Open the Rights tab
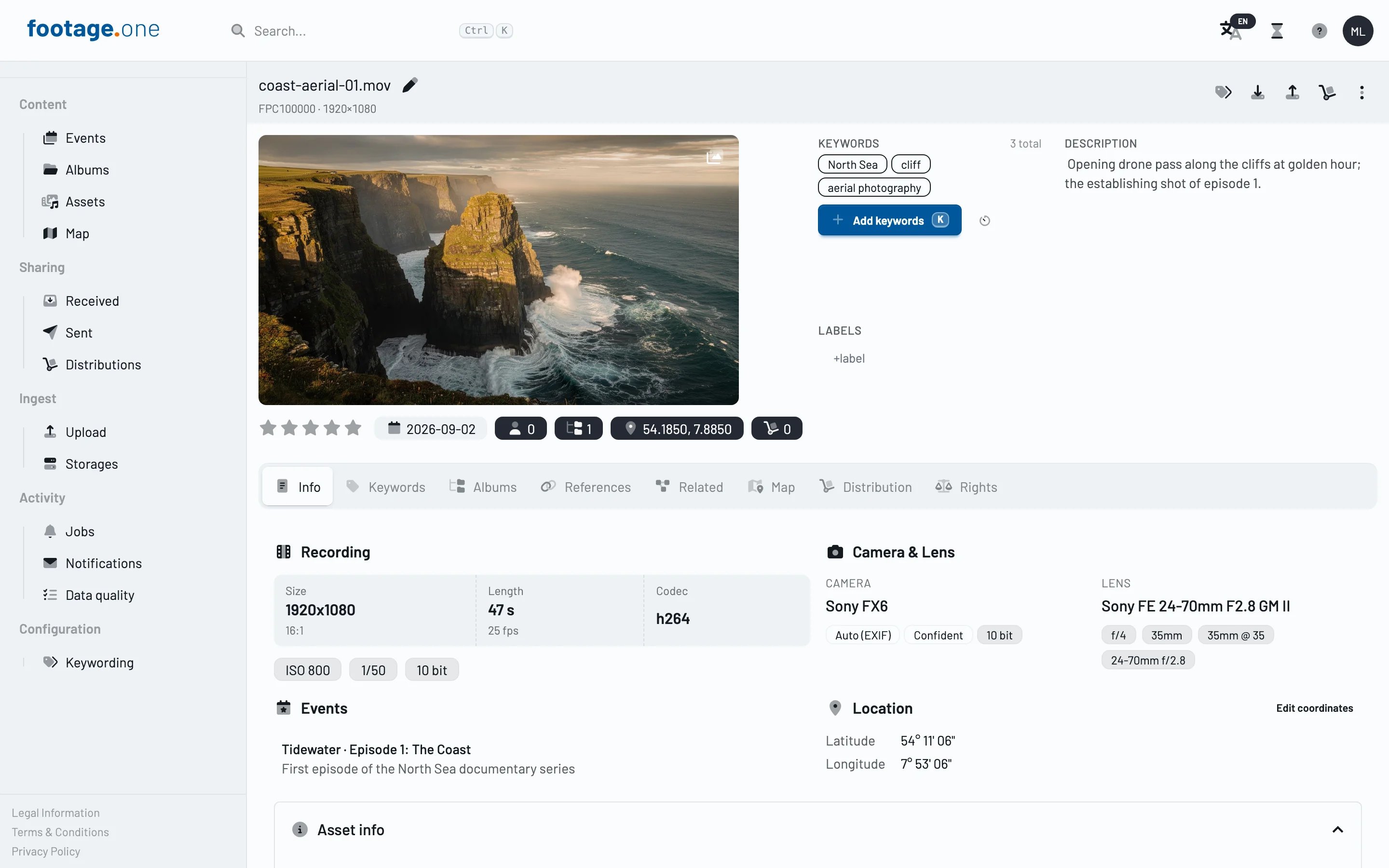1389x868 pixels. click(967, 487)
